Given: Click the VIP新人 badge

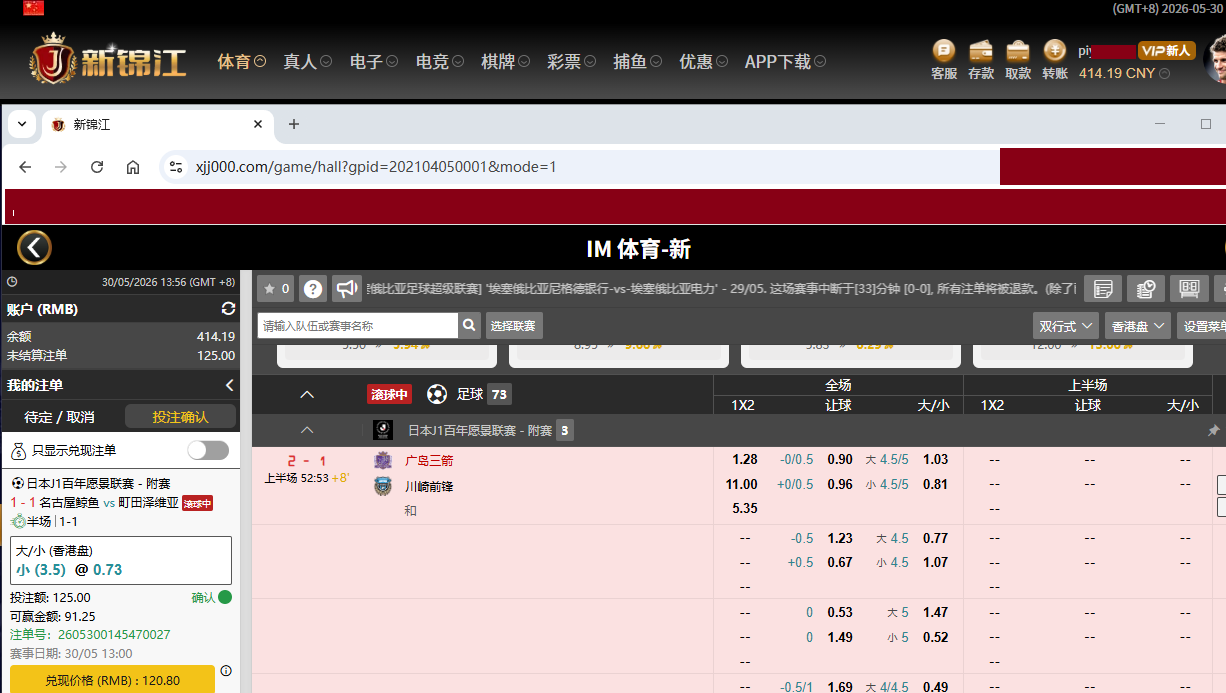Looking at the screenshot, I should pyautogui.click(x=1166, y=50).
